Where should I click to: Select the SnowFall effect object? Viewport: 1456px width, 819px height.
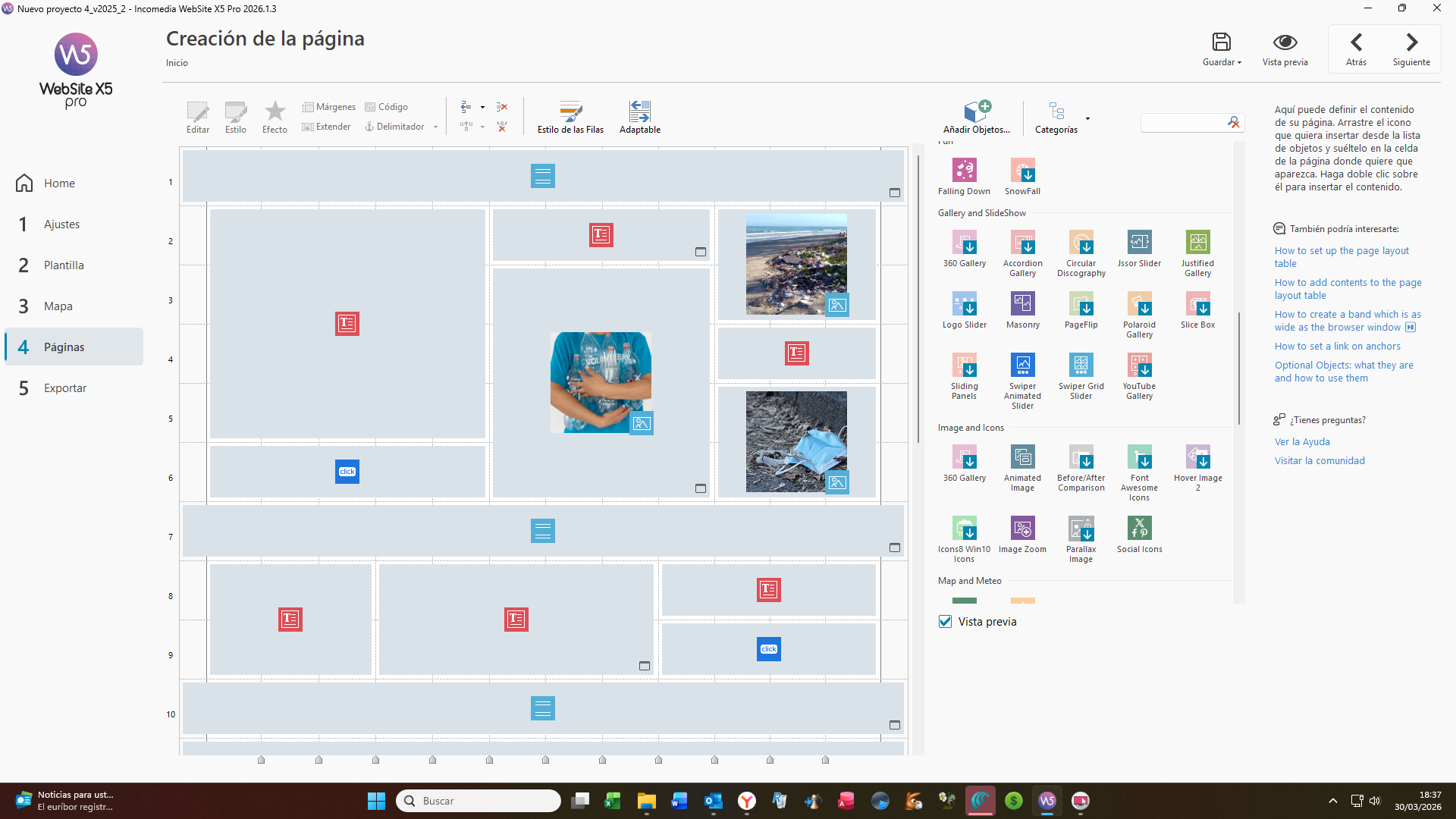pos(1022,171)
